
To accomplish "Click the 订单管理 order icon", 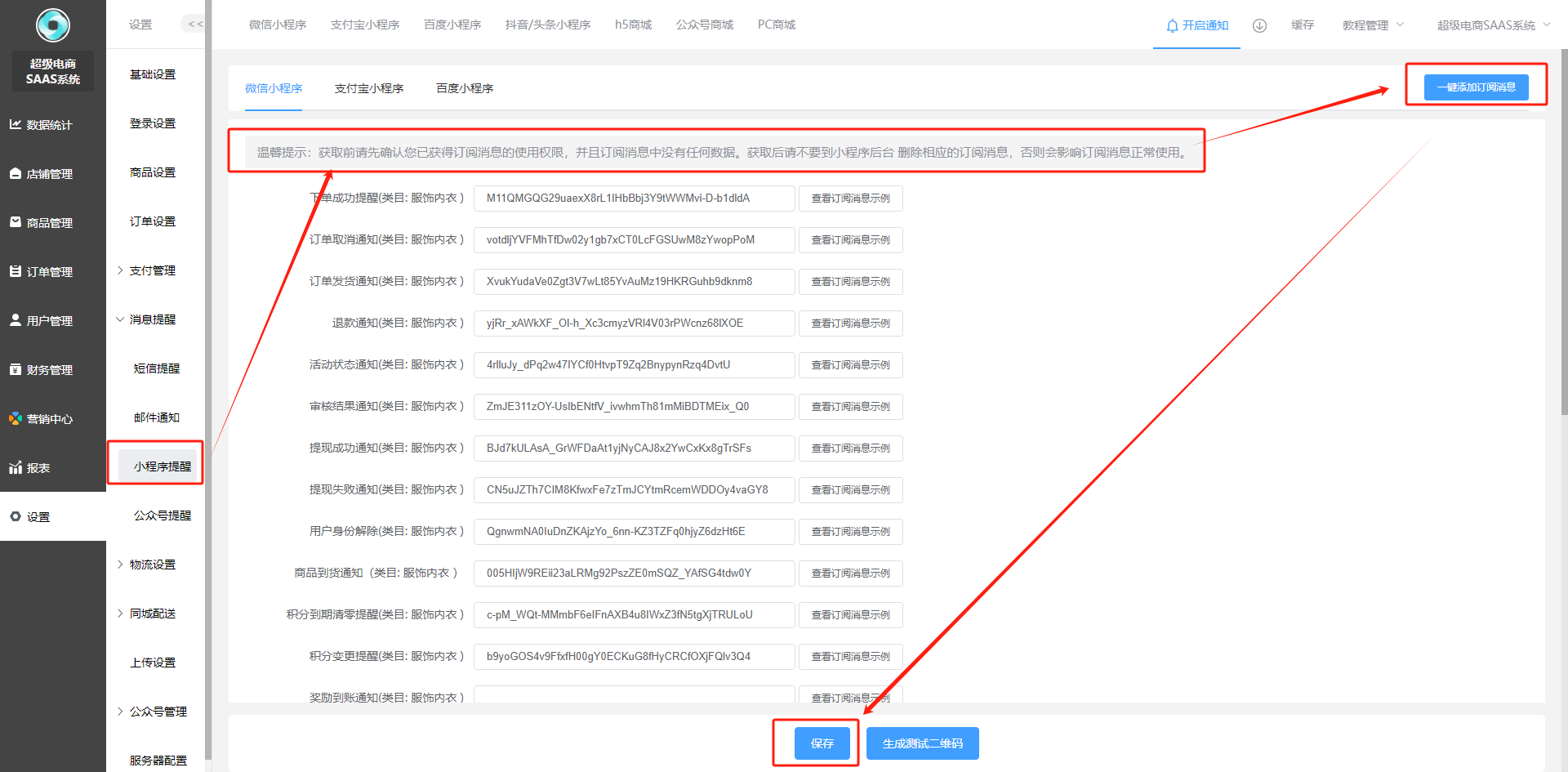I will [16, 271].
